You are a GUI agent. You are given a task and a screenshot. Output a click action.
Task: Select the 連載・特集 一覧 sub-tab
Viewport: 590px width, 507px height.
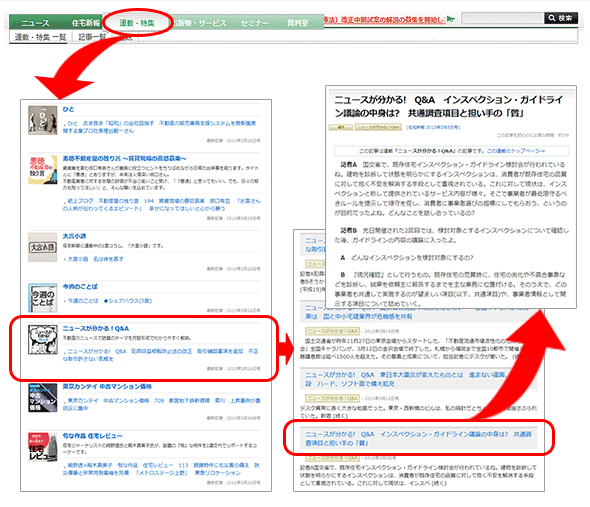pyautogui.click(x=40, y=37)
